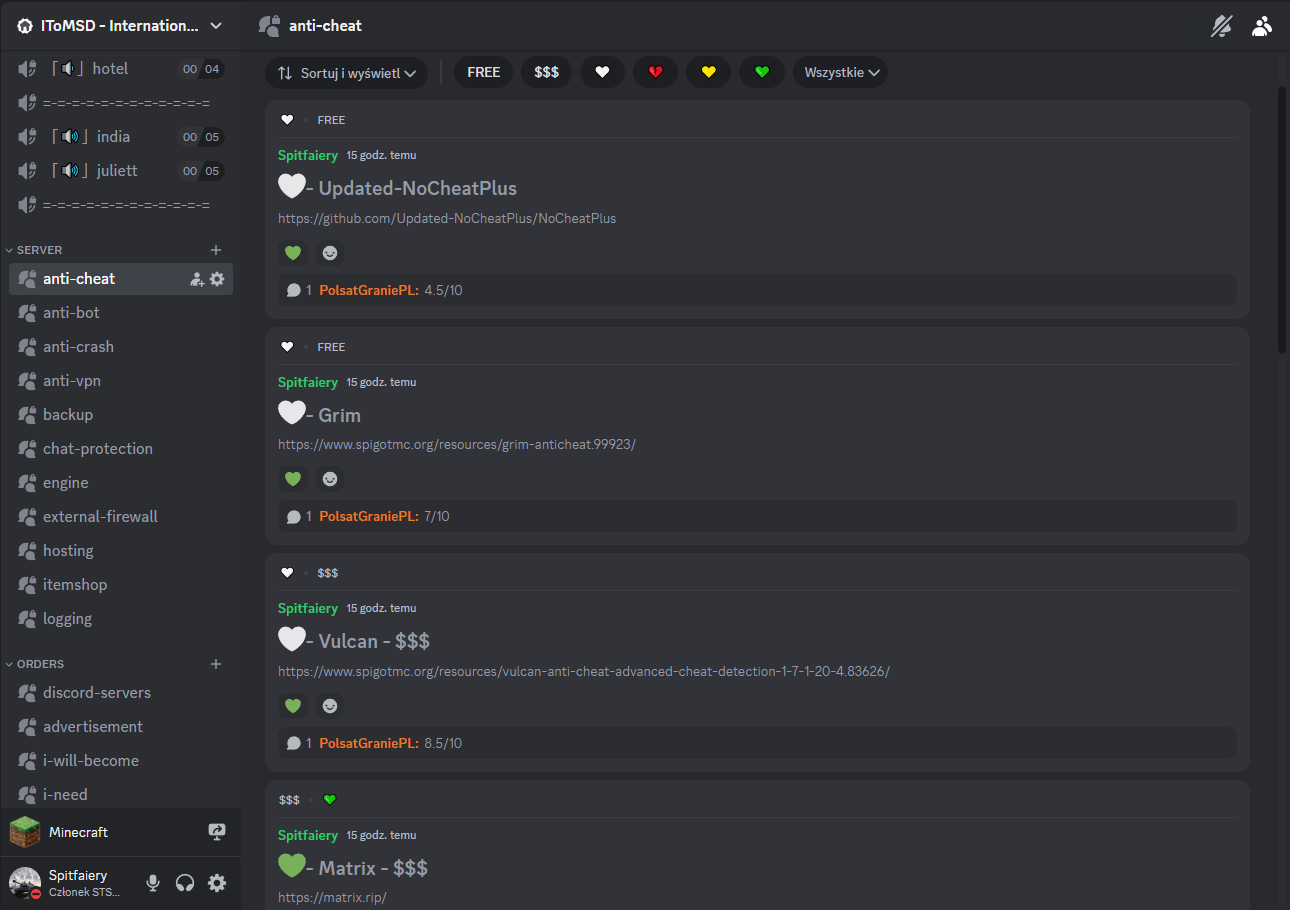Join hotel voice channel
Screen dimensions: 1290x910
(121, 69)
